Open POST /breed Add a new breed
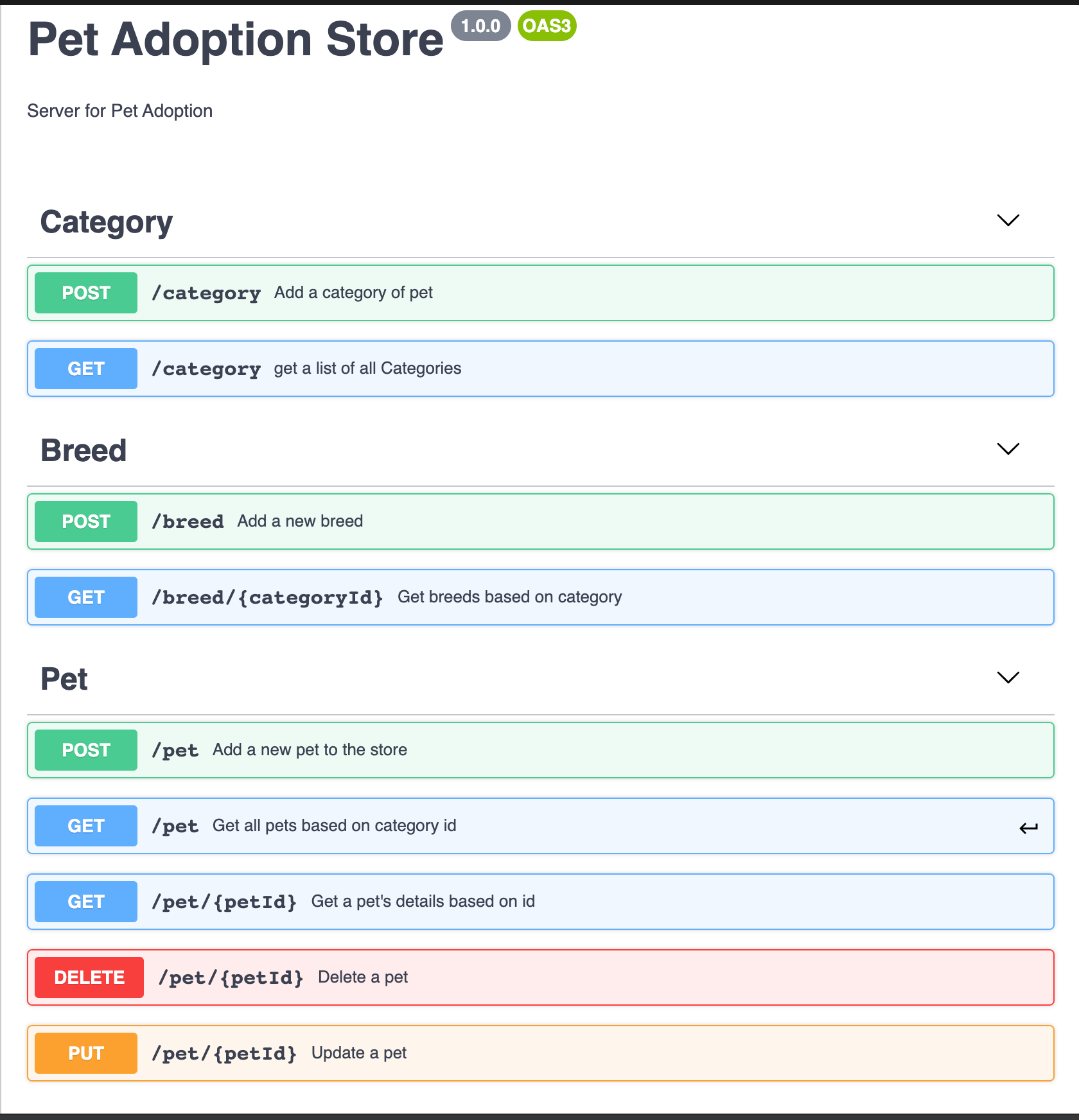Screen dimensions: 1079x1120 (x=539, y=521)
